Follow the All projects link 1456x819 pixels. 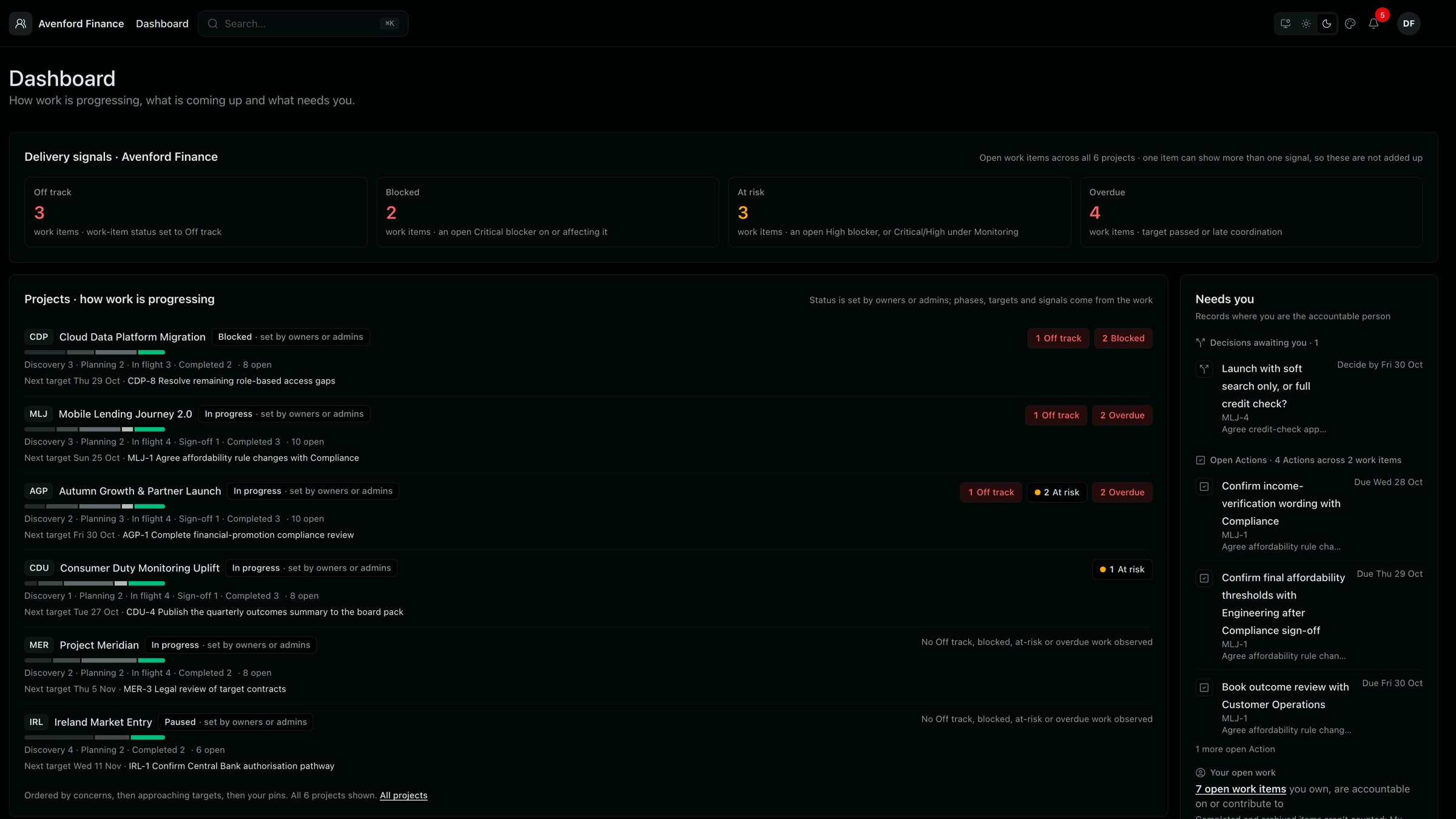click(x=403, y=795)
